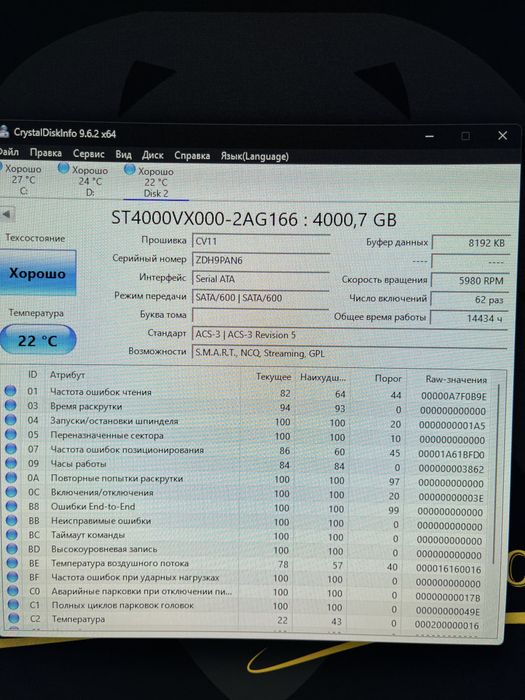The width and height of the screenshot is (525, 700).
Task: Open the Сервис menu
Action: coord(88,154)
